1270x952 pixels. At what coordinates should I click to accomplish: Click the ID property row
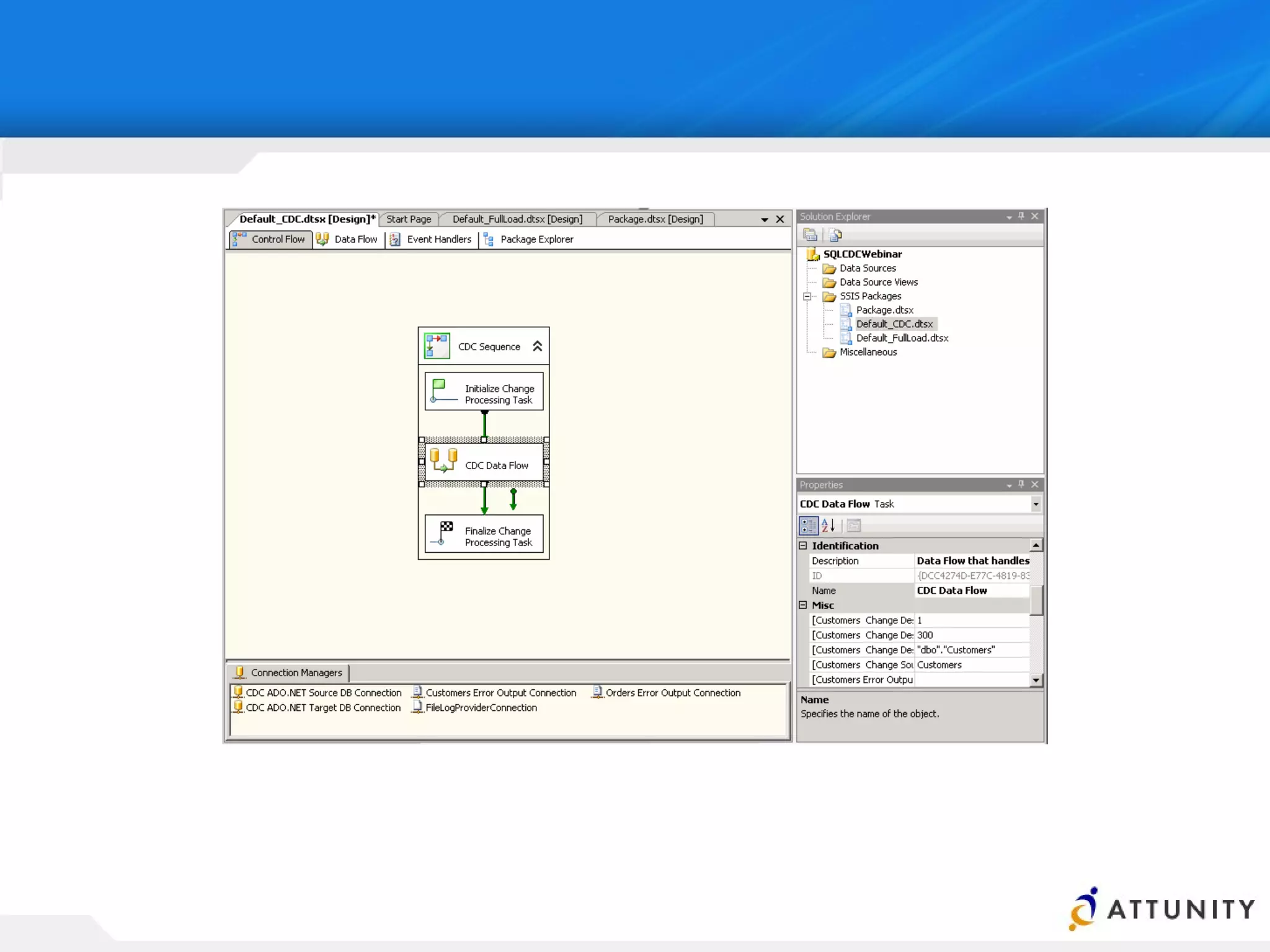coord(920,576)
